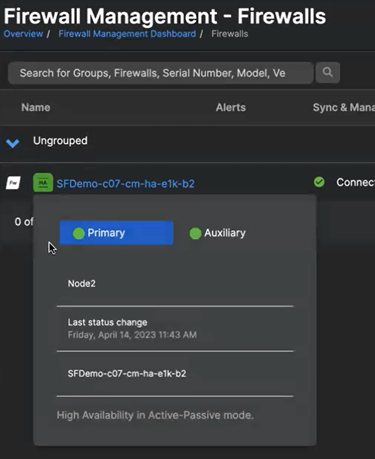Viewport: 375px width, 459px height.
Task: Click the Friday, April 14, 2023 timestamp
Action: (132, 335)
